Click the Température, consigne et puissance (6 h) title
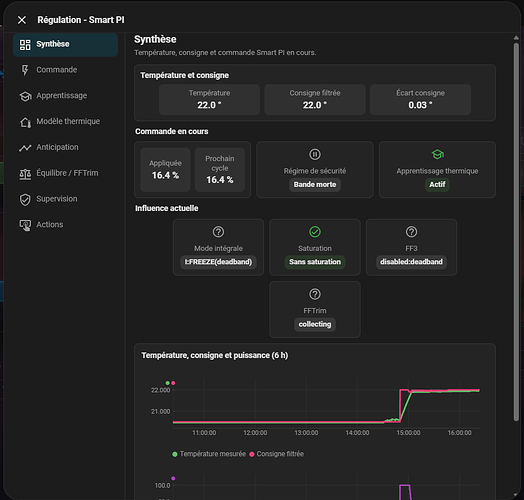 (215, 355)
